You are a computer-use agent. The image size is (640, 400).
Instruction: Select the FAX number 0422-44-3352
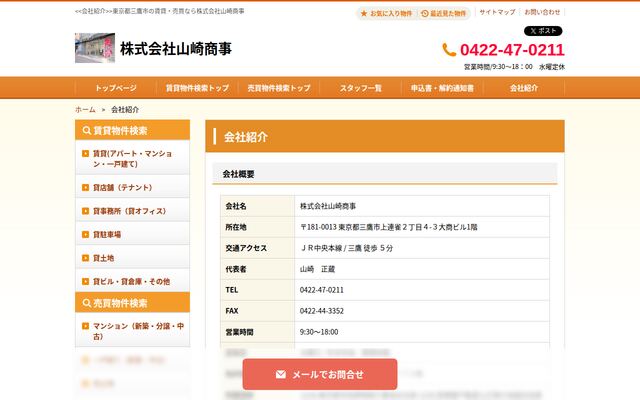click(x=322, y=311)
